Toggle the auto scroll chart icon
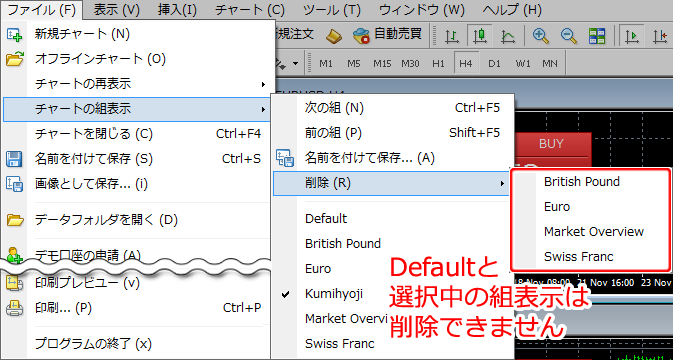673x360 pixels. point(631,36)
